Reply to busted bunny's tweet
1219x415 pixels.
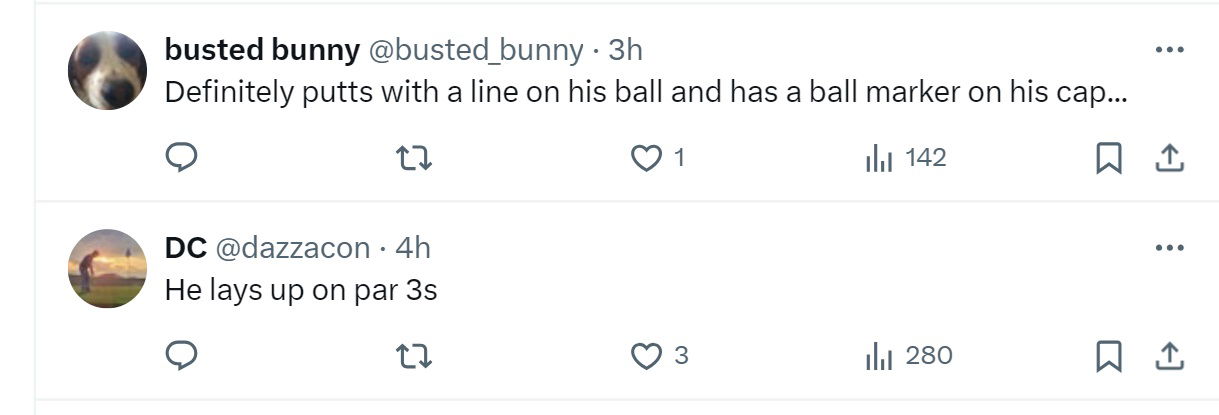coord(181,158)
